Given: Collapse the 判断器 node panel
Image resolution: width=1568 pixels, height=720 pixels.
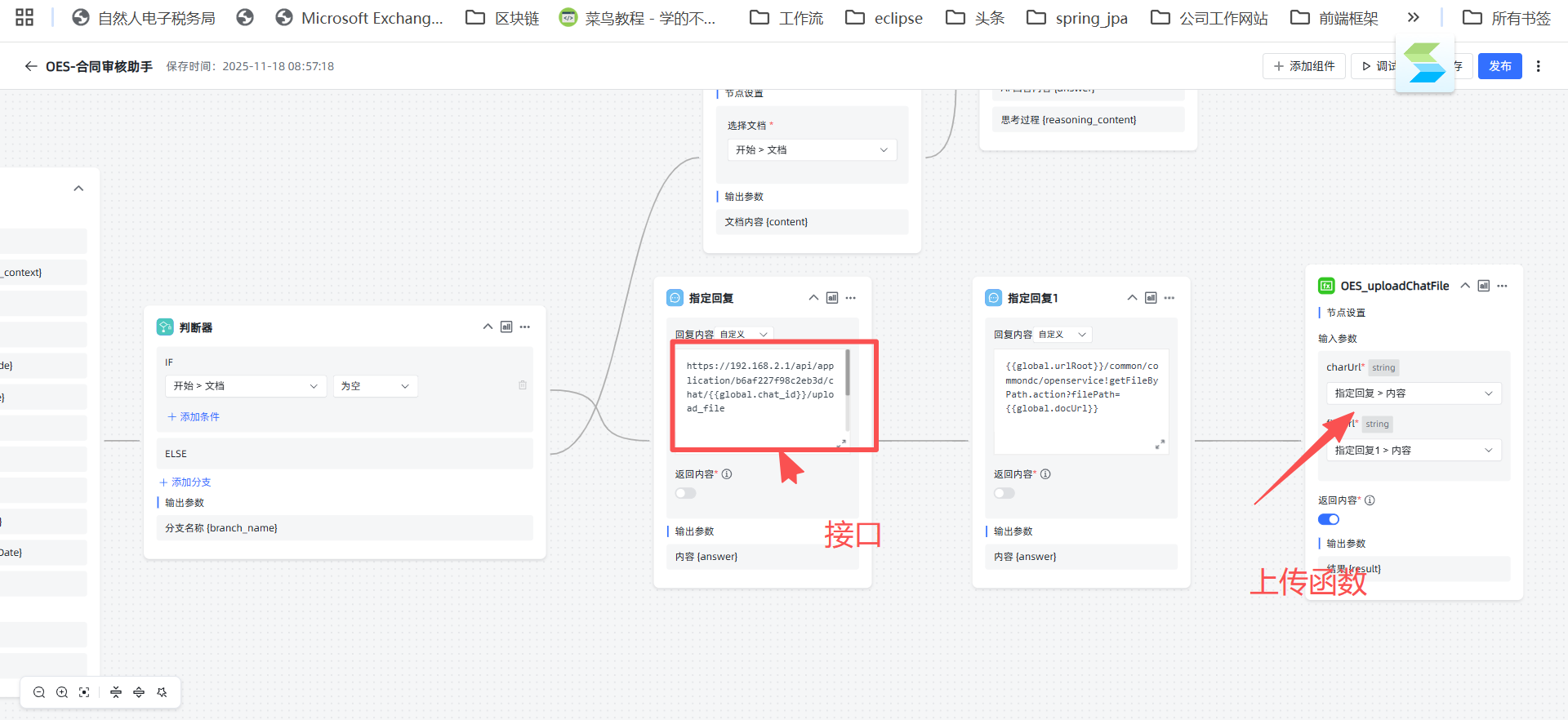Looking at the screenshot, I should point(488,327).
